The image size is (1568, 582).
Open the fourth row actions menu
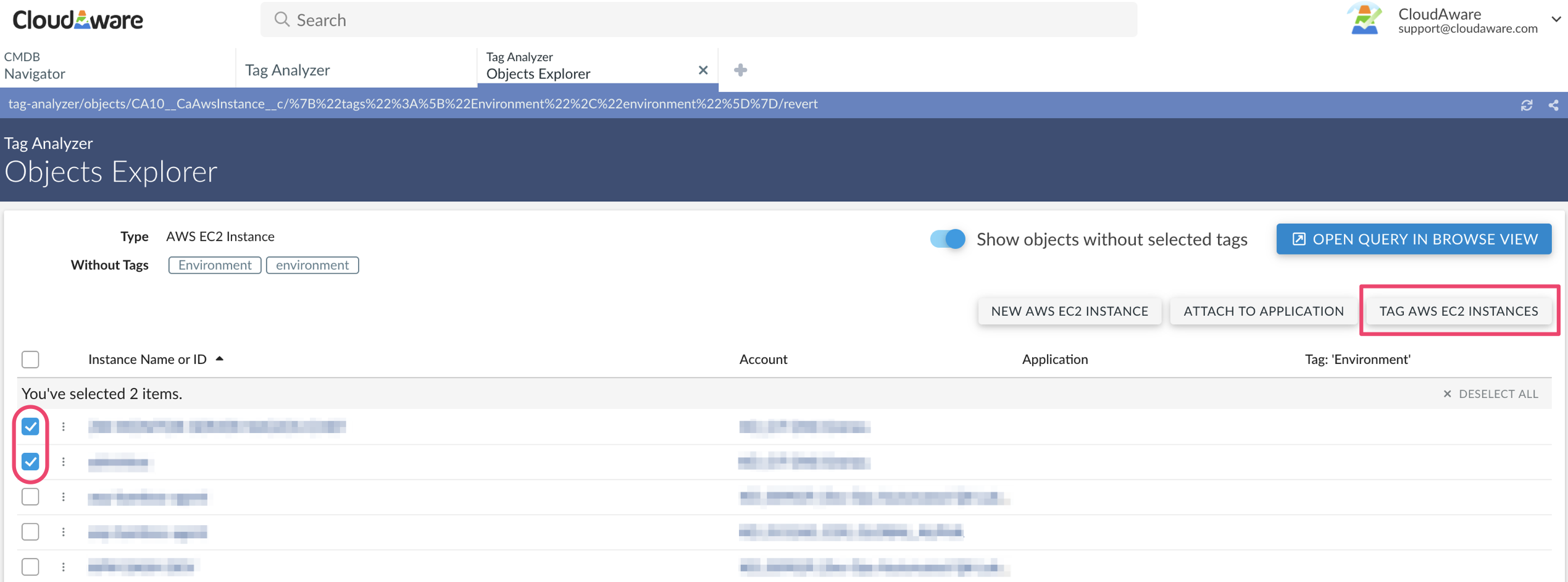pos(64,532)
